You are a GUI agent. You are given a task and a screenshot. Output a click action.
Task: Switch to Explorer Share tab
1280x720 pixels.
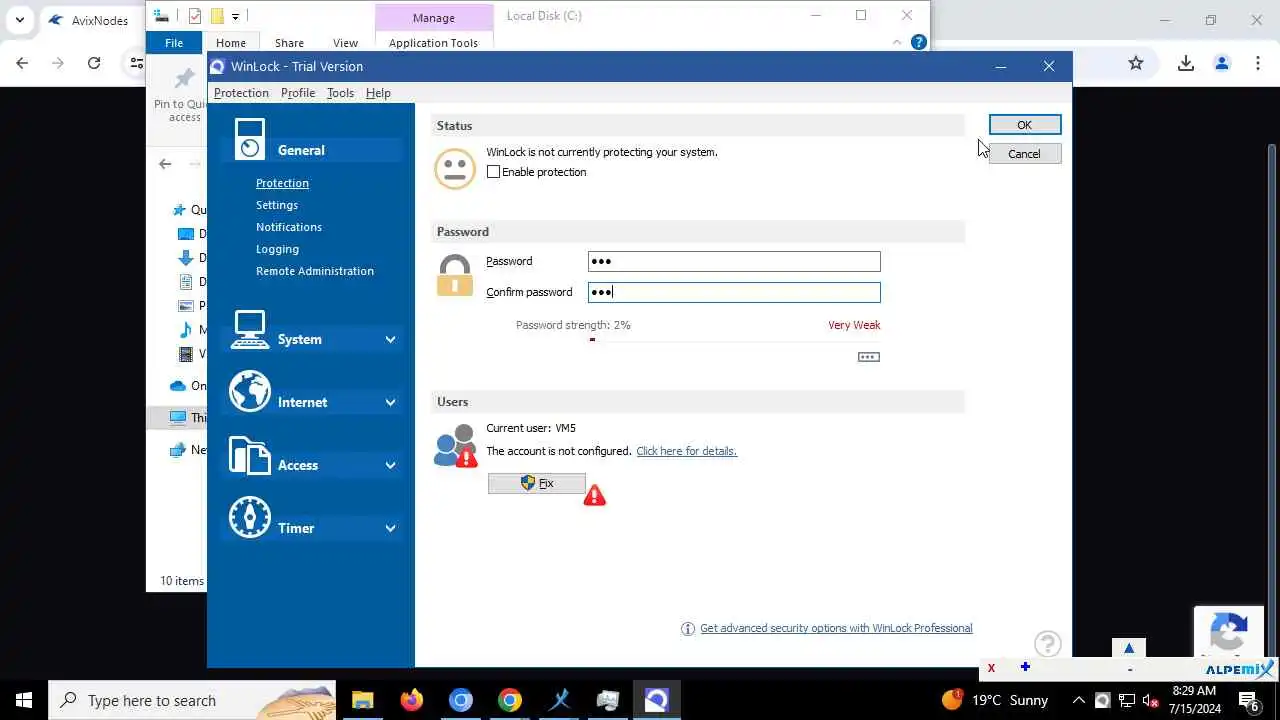pyautogui.click(x=289, y=43)
